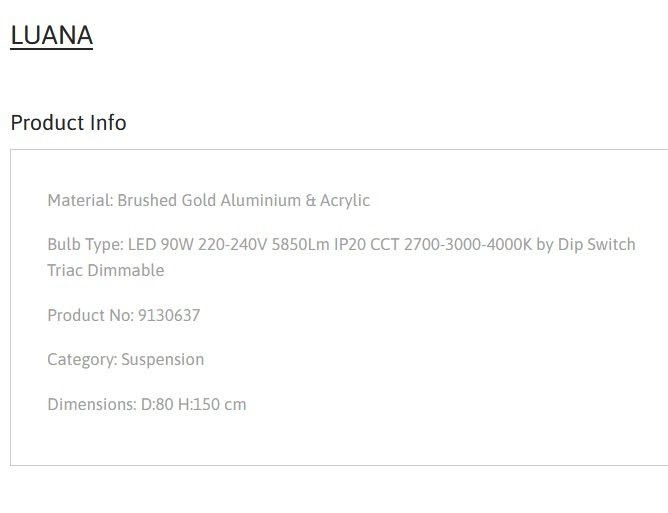Click the Product Info heading
This screenshot has width=668, height=513.
[68, 123]
